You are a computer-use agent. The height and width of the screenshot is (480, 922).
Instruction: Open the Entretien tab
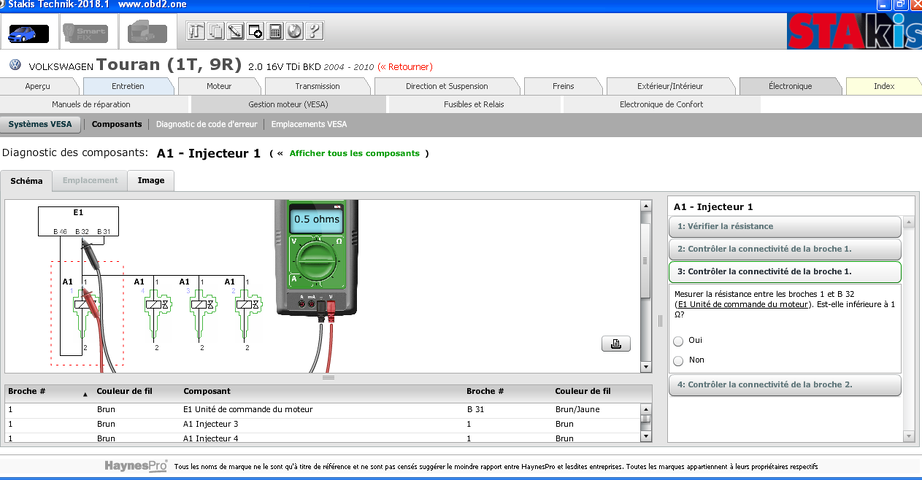click(x=128, y=86)
